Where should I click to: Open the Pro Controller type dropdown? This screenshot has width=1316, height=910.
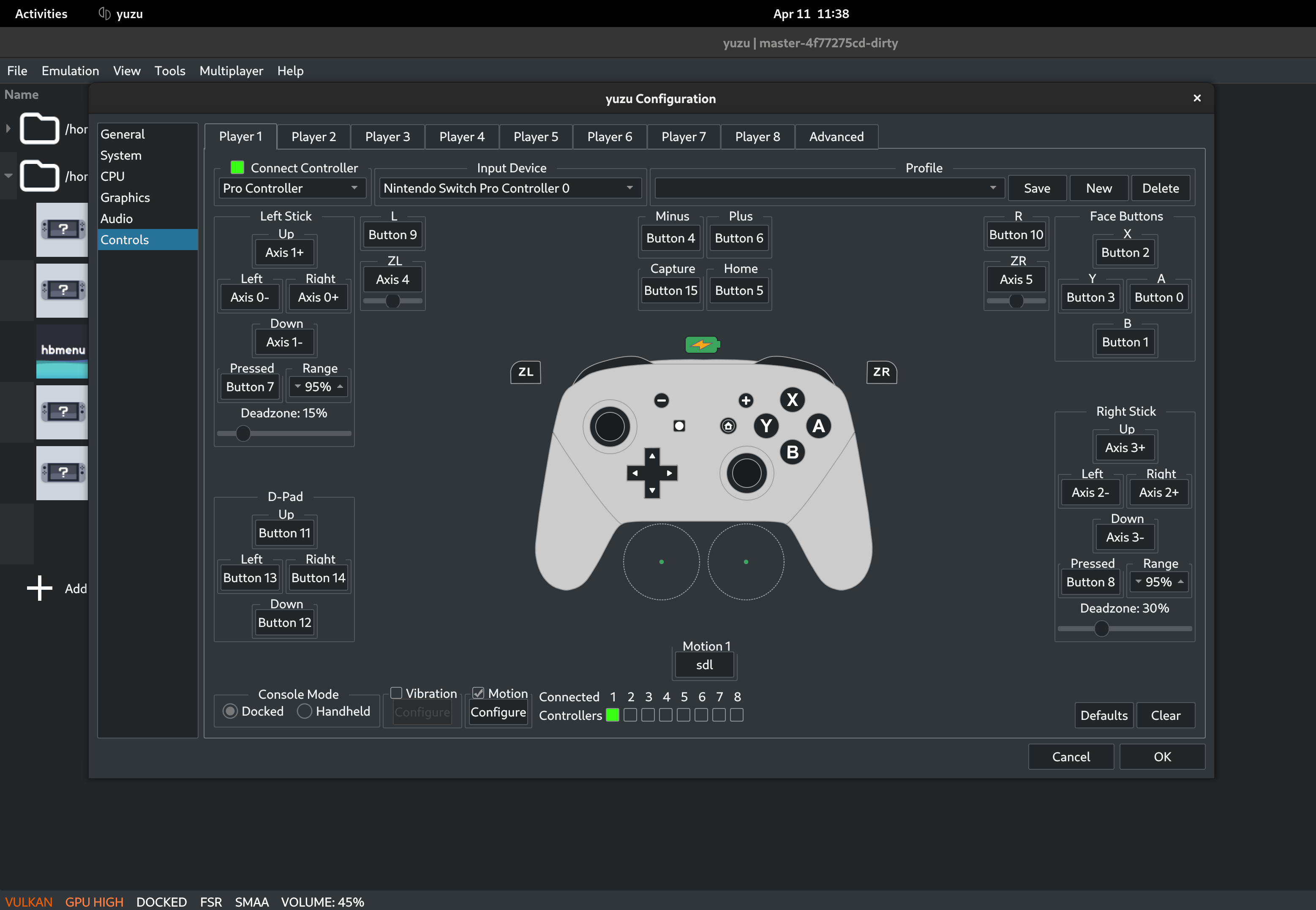click(292, 188)
